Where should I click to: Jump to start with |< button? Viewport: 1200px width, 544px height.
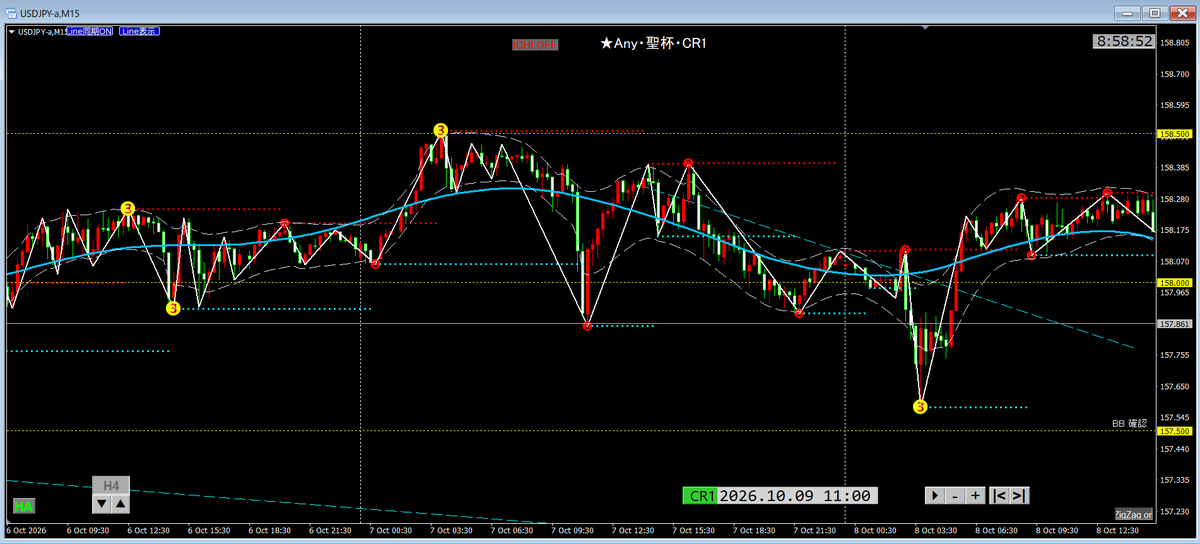pyautogui.click(x=999, y=495)
